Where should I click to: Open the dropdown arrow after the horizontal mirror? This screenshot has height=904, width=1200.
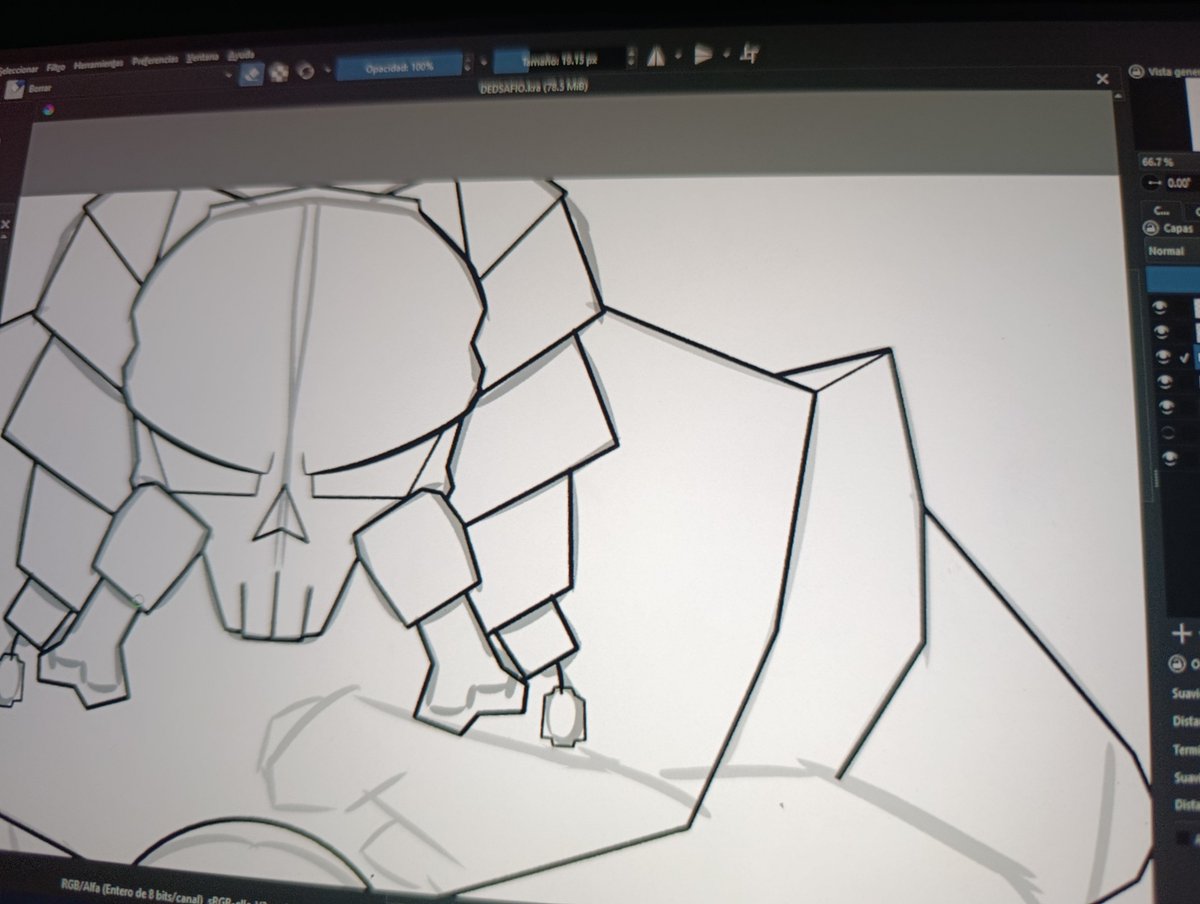(677, 57)
